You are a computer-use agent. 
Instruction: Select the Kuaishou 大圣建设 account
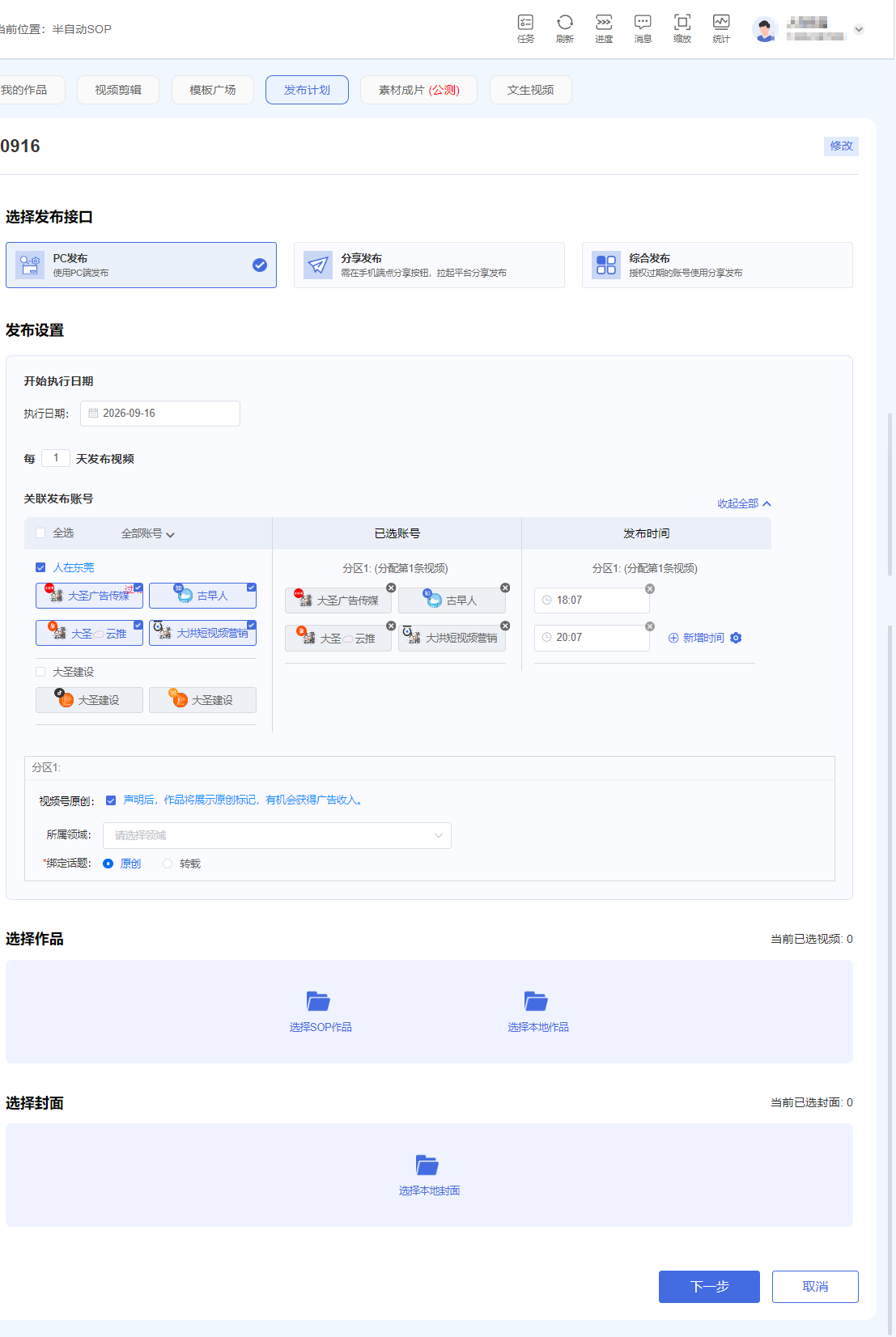click(x=202, y=700)
